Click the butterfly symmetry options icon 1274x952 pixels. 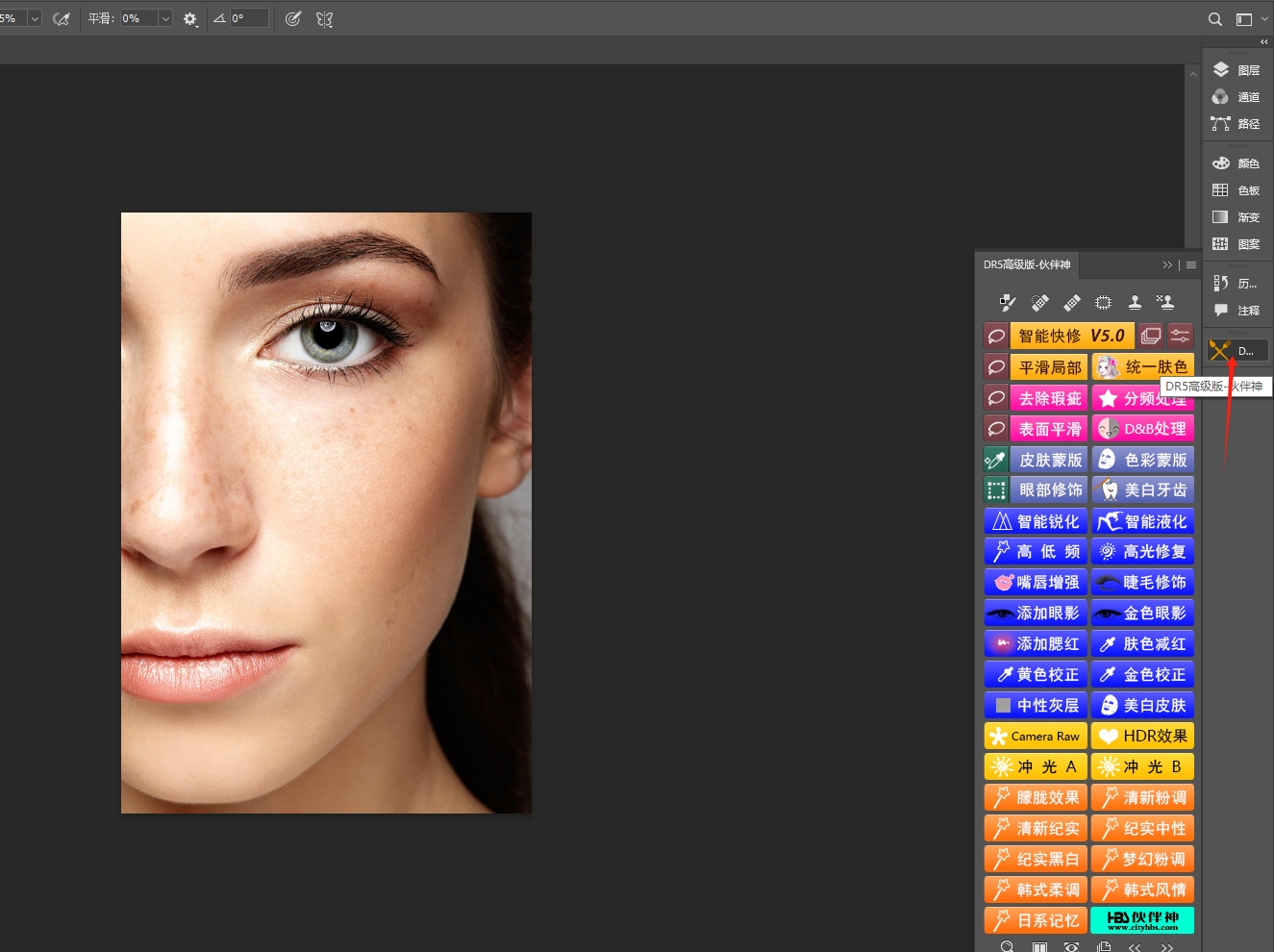click(325, 19)
